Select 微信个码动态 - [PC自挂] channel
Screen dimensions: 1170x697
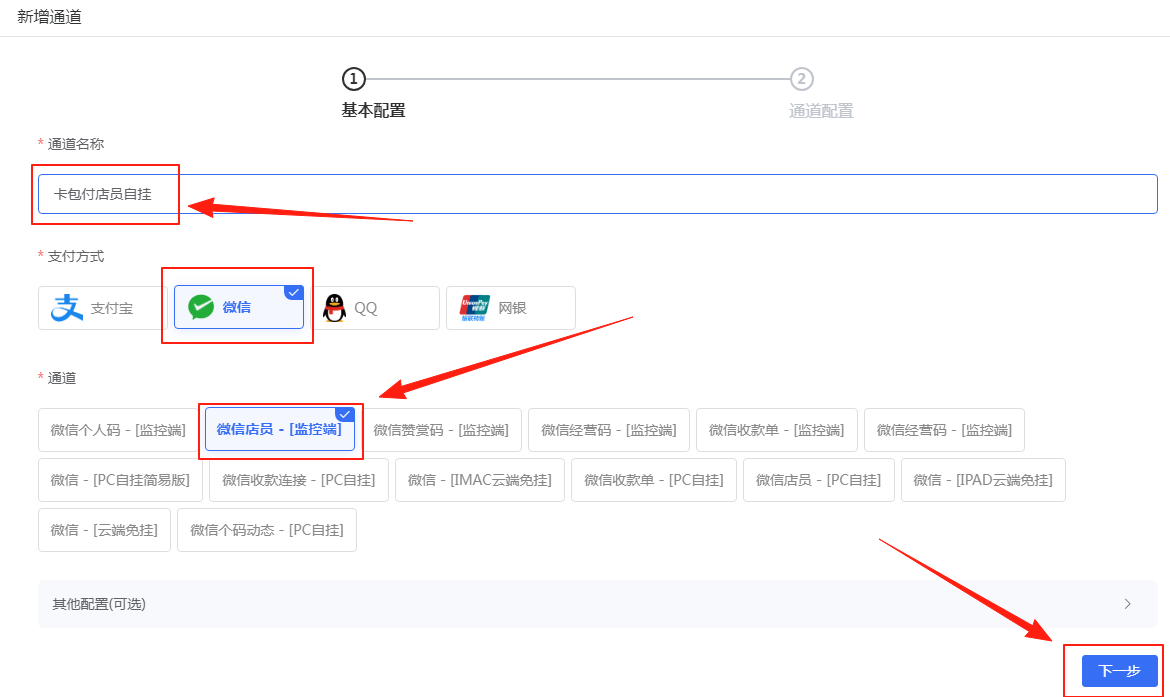point(266,530)
